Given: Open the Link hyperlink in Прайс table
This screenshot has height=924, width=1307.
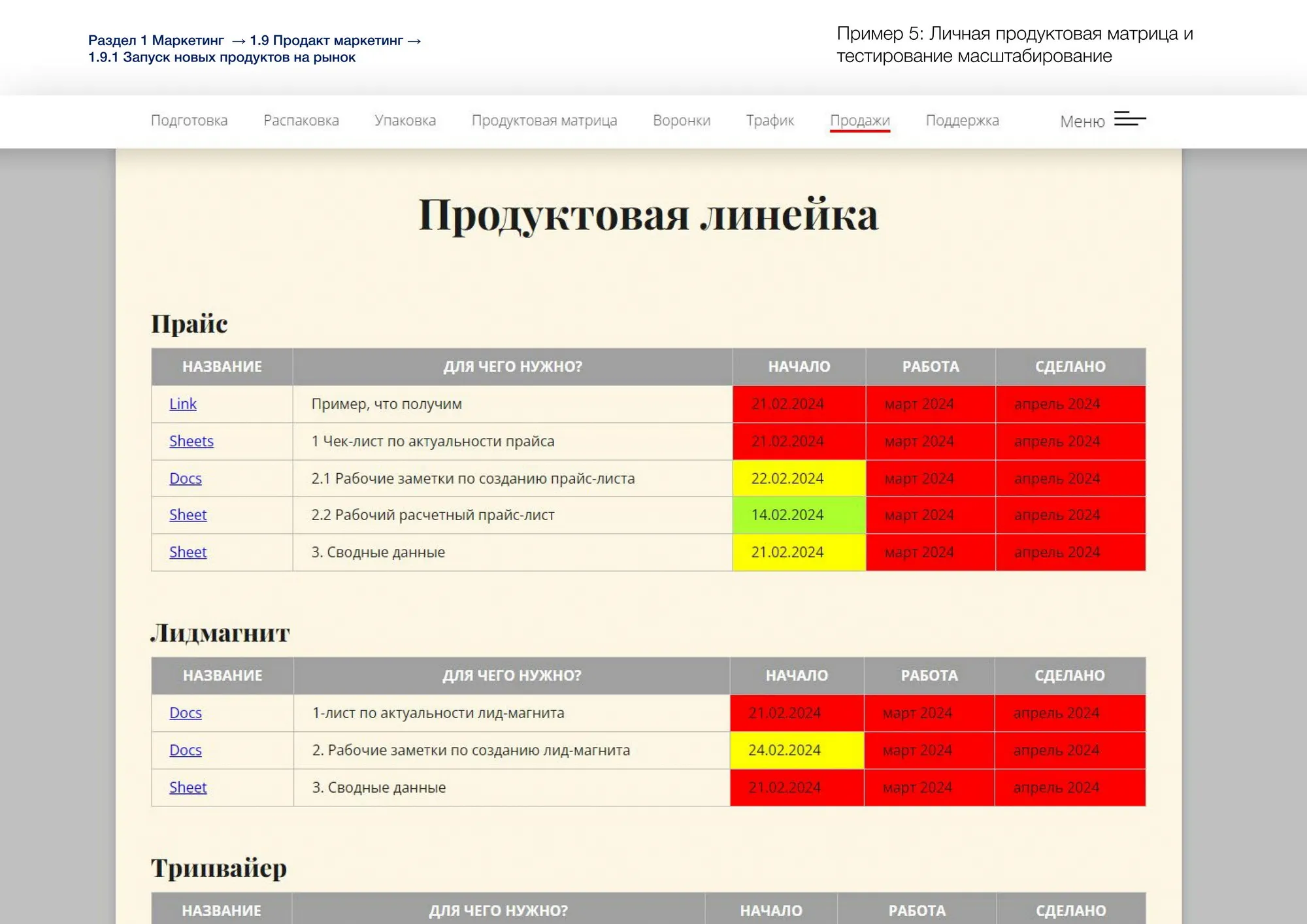Looking at the screenshot, I should [x=183, y=404].
